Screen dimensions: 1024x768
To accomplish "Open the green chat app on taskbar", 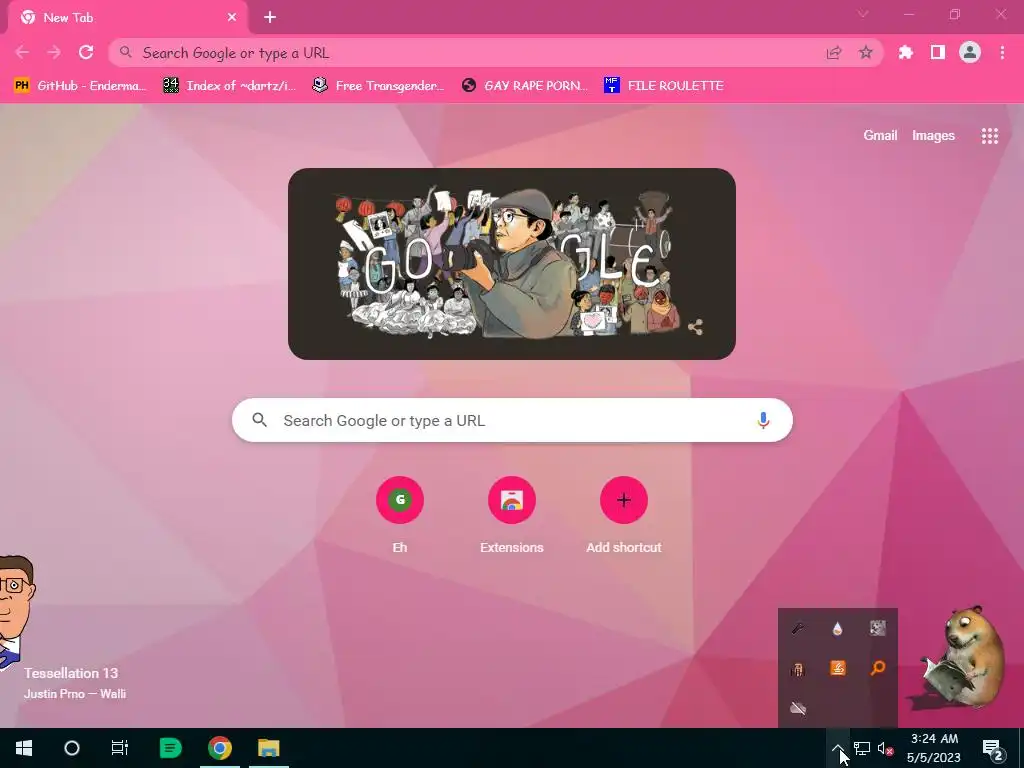I will pos(170,748).
